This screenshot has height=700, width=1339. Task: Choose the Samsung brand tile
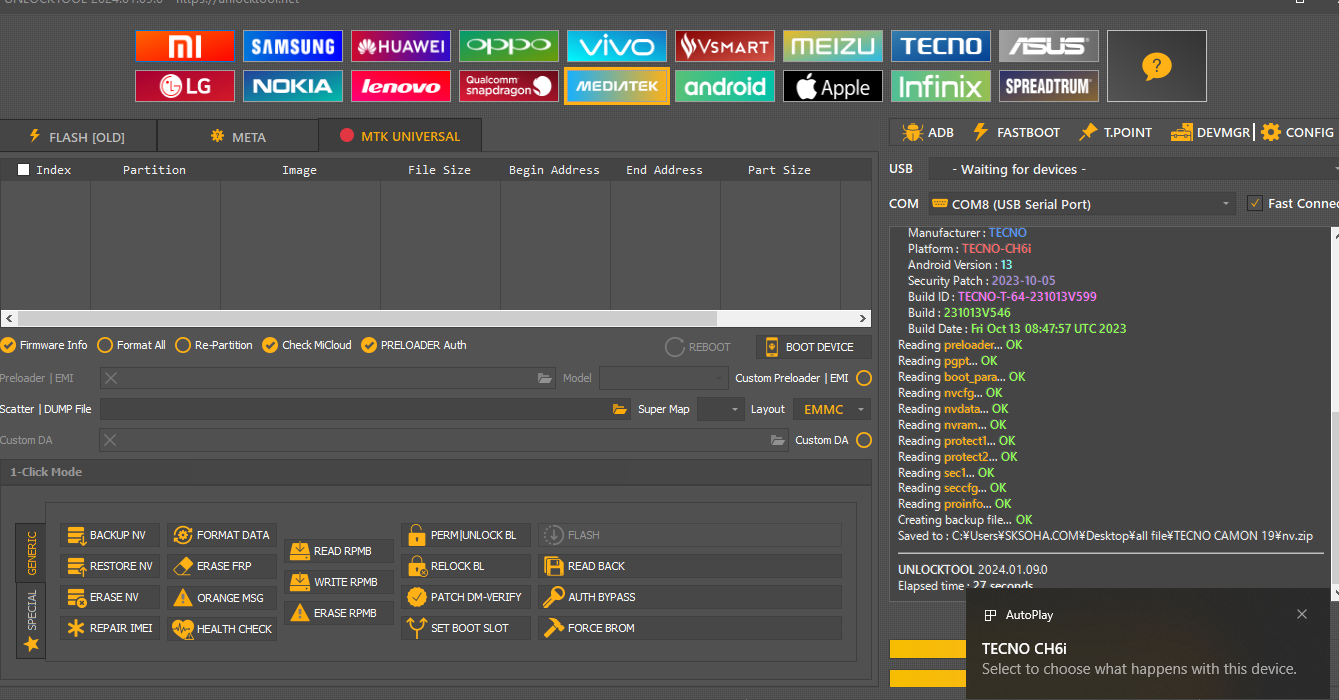(x=293, y=46)
